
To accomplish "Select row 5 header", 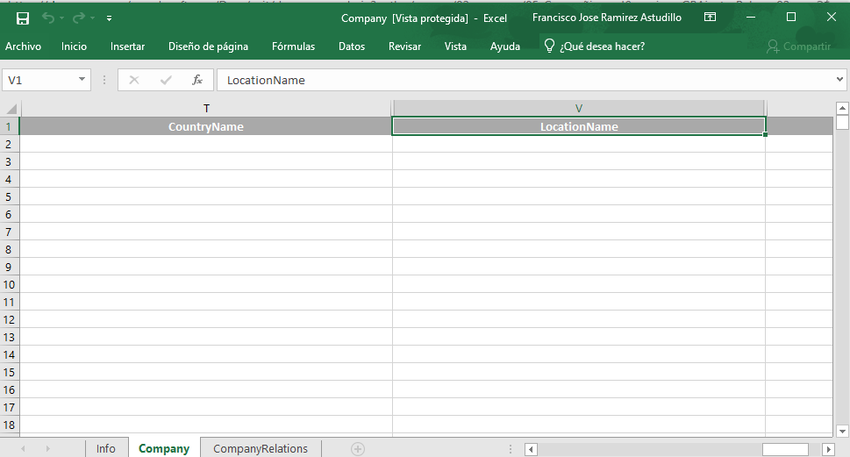I will click(9, 197).
